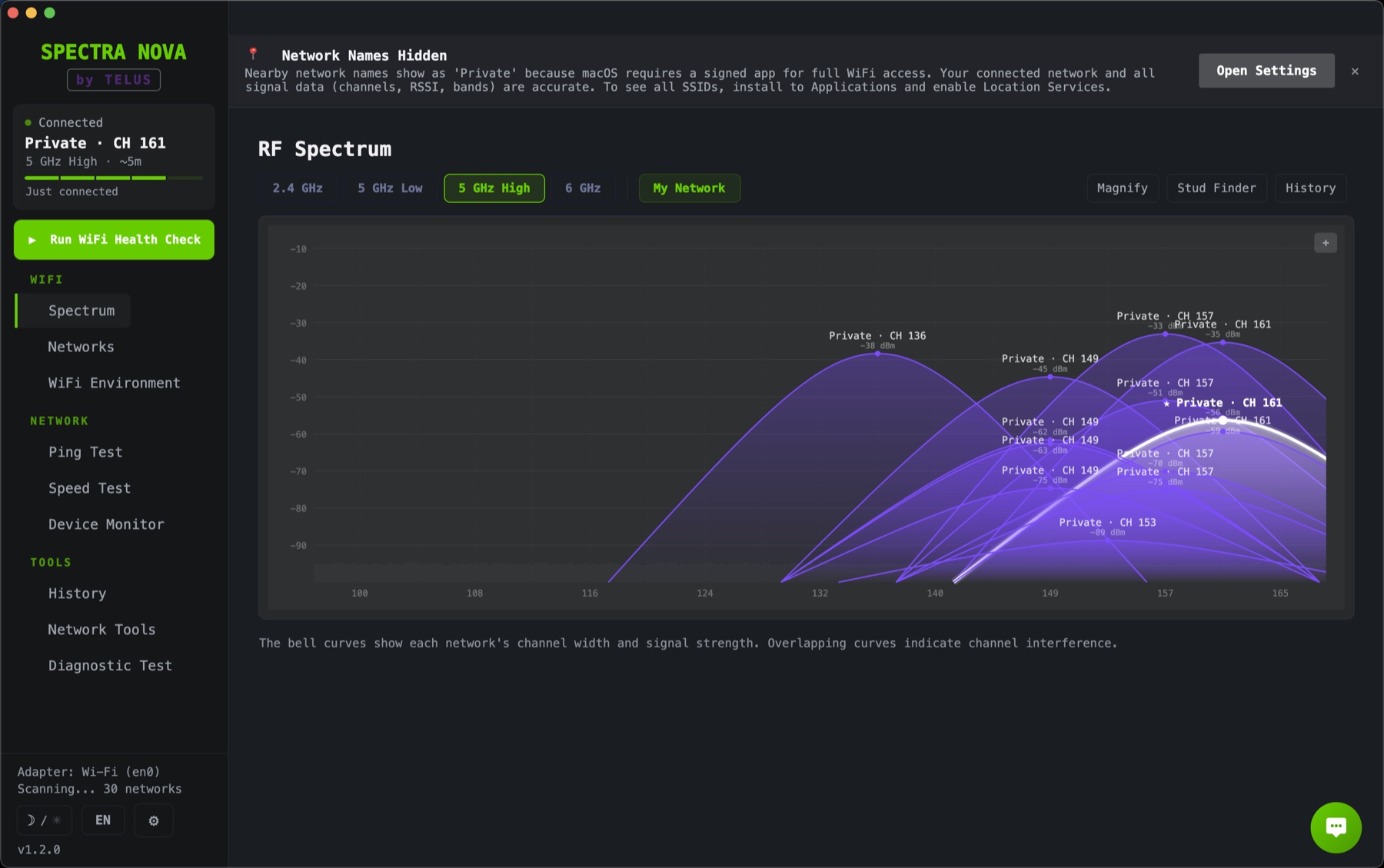Viewport: 1384px width, 868px height.
Task: Click the Private CH 149 label at -75 dBm
Action: (1050, 471)
